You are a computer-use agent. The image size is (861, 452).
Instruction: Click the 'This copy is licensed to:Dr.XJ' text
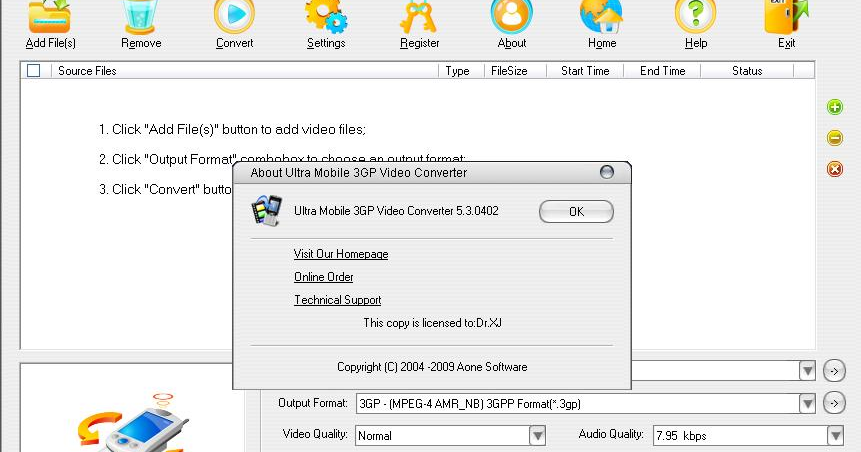point(432,323)
